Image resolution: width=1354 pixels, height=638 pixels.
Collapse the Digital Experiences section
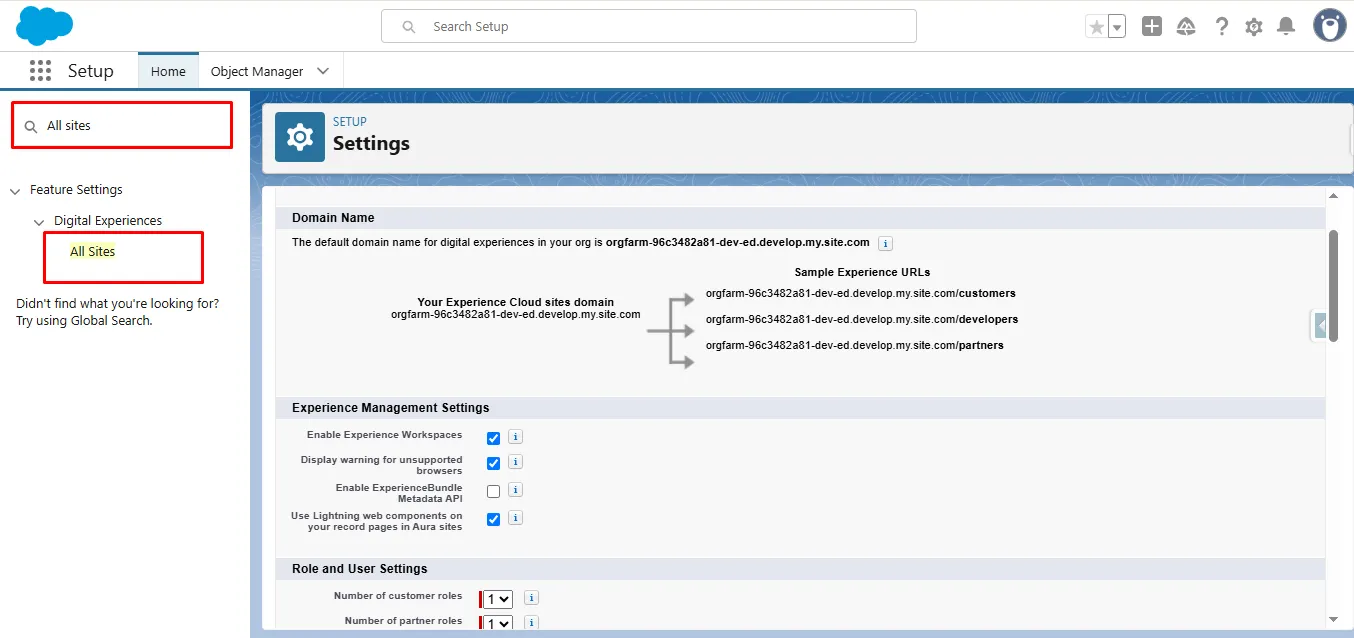point(39,222)
